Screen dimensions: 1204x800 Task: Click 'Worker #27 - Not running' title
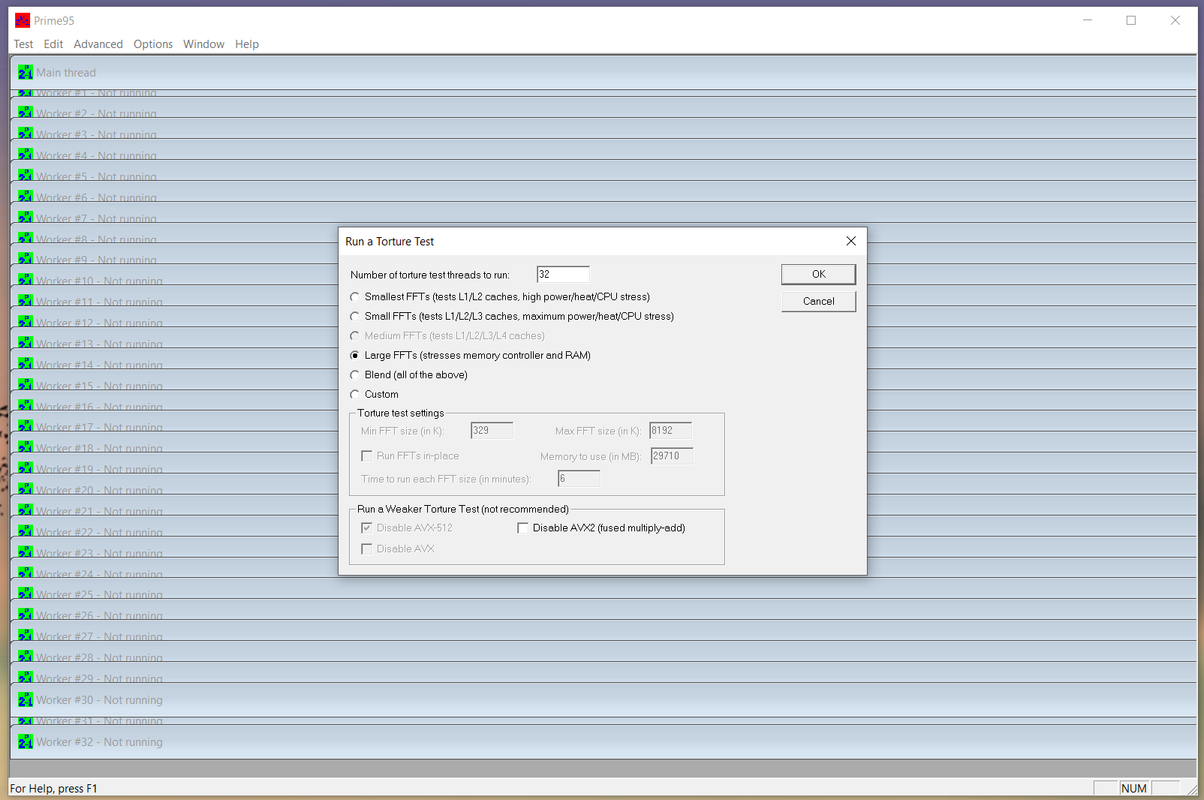99,637
